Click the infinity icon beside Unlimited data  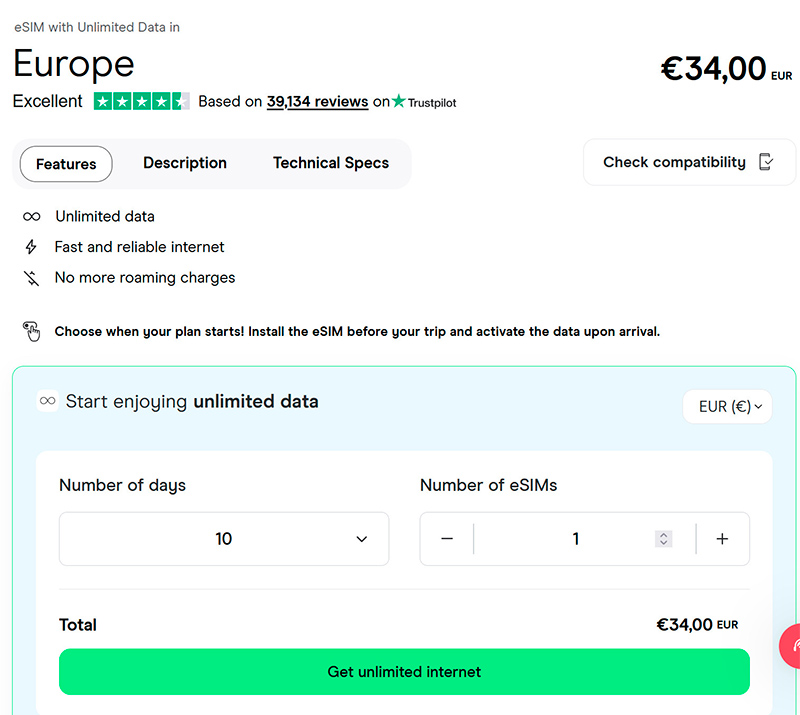32,216
